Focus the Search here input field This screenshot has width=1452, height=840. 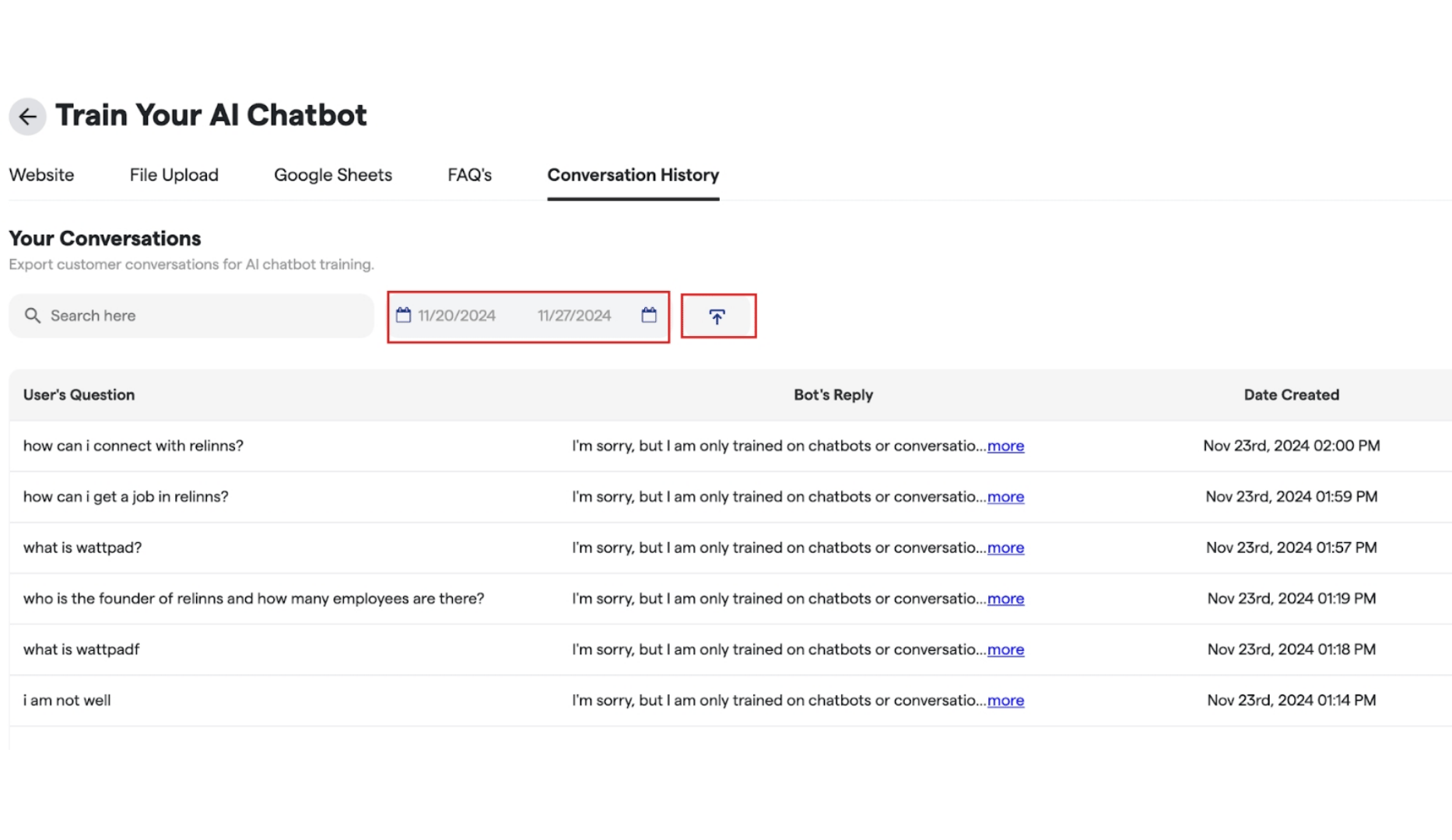click(x=191, y=316)
